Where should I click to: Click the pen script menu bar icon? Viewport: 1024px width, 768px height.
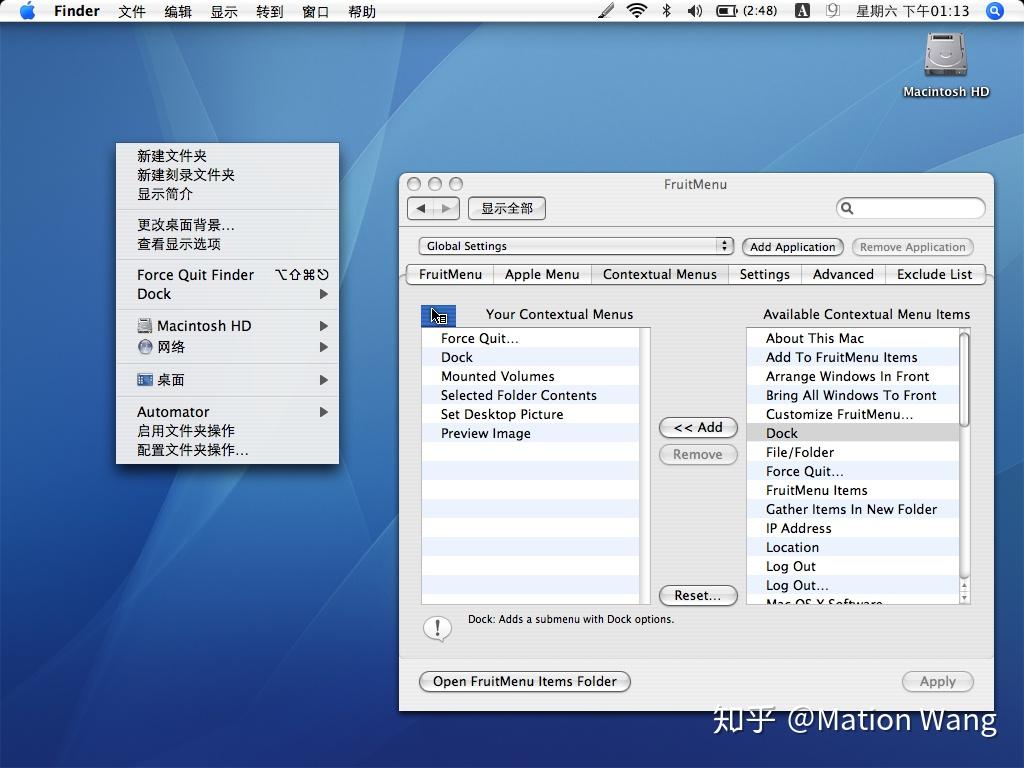point(606,10)
